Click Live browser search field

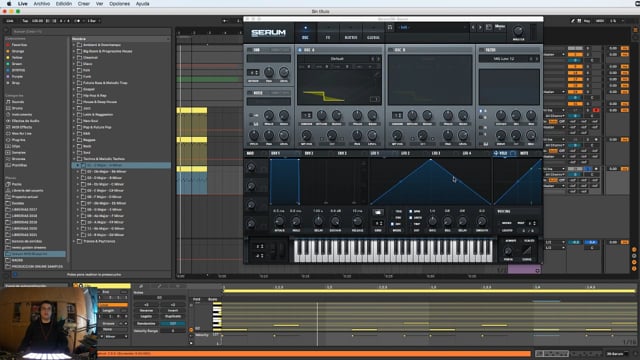point(90,31)
